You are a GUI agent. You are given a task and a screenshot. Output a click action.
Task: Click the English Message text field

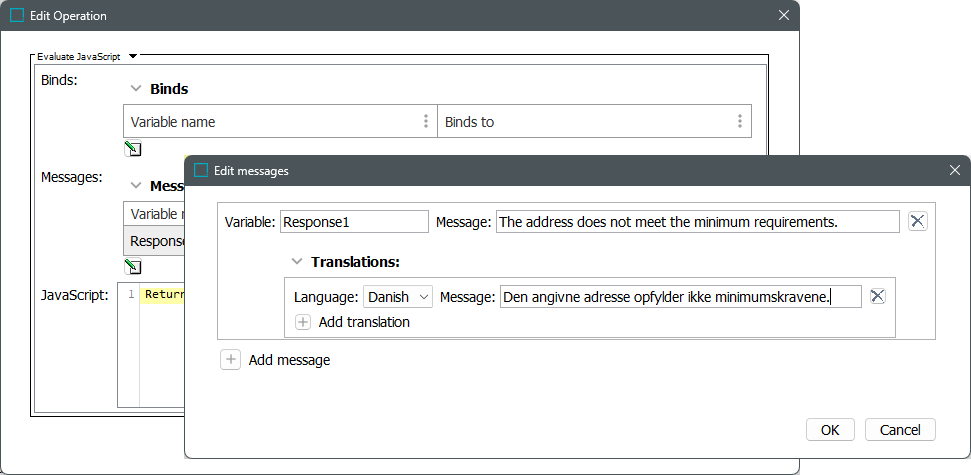(697, 222)
